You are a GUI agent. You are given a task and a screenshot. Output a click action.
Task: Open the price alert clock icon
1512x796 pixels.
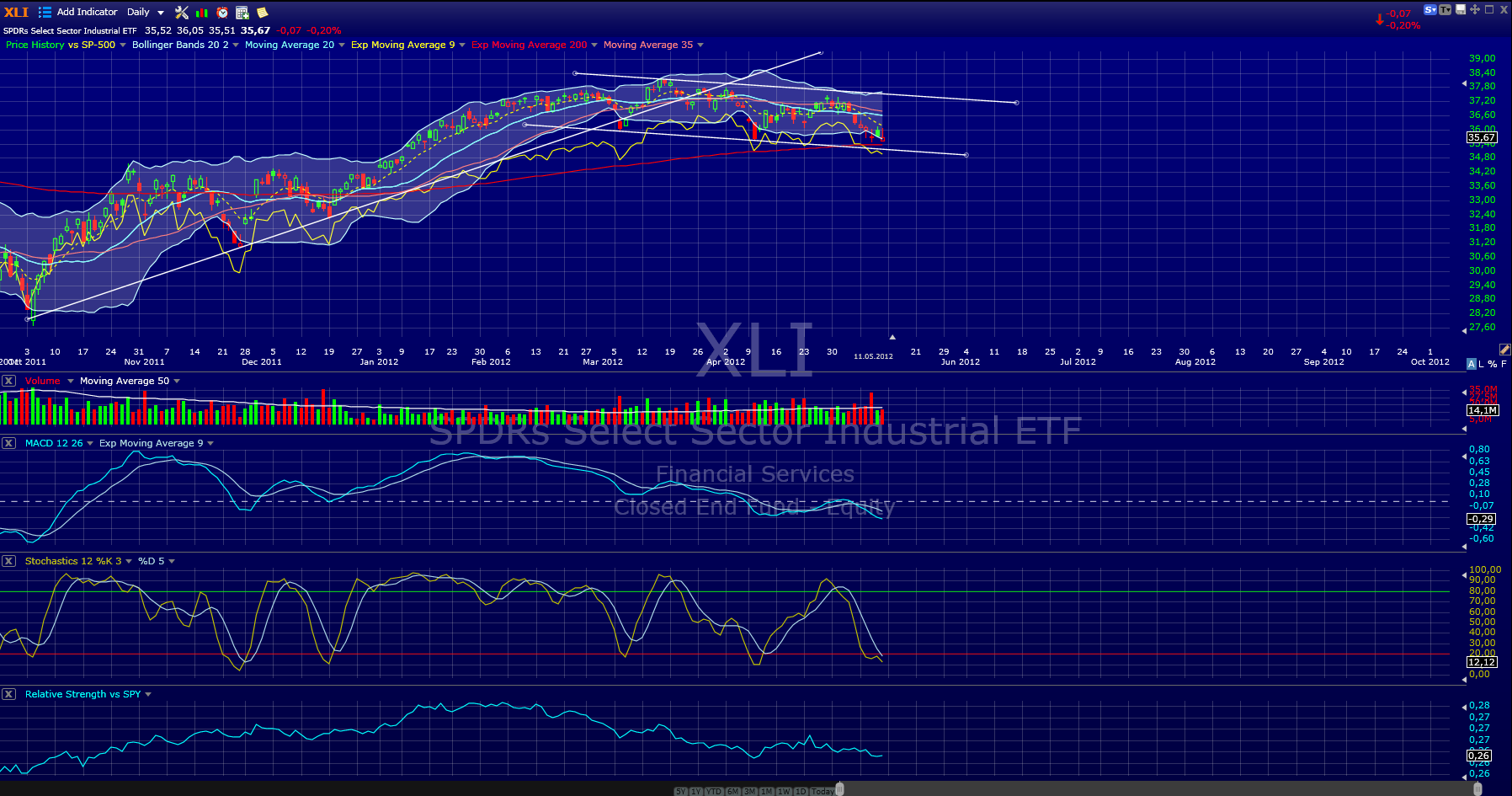point(222,12)
